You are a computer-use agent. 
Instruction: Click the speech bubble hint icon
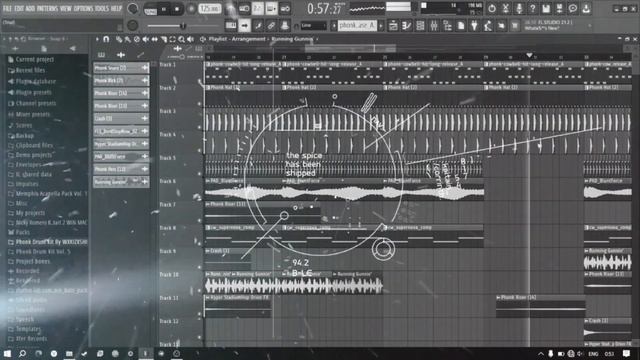(x=573, y=8)
